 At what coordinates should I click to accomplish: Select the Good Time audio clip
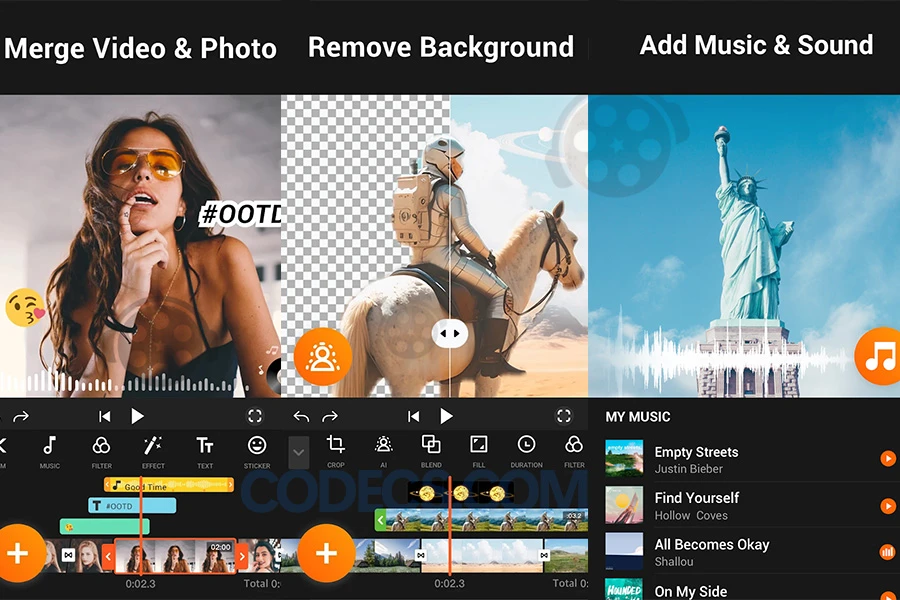click(x=168, y=485)
